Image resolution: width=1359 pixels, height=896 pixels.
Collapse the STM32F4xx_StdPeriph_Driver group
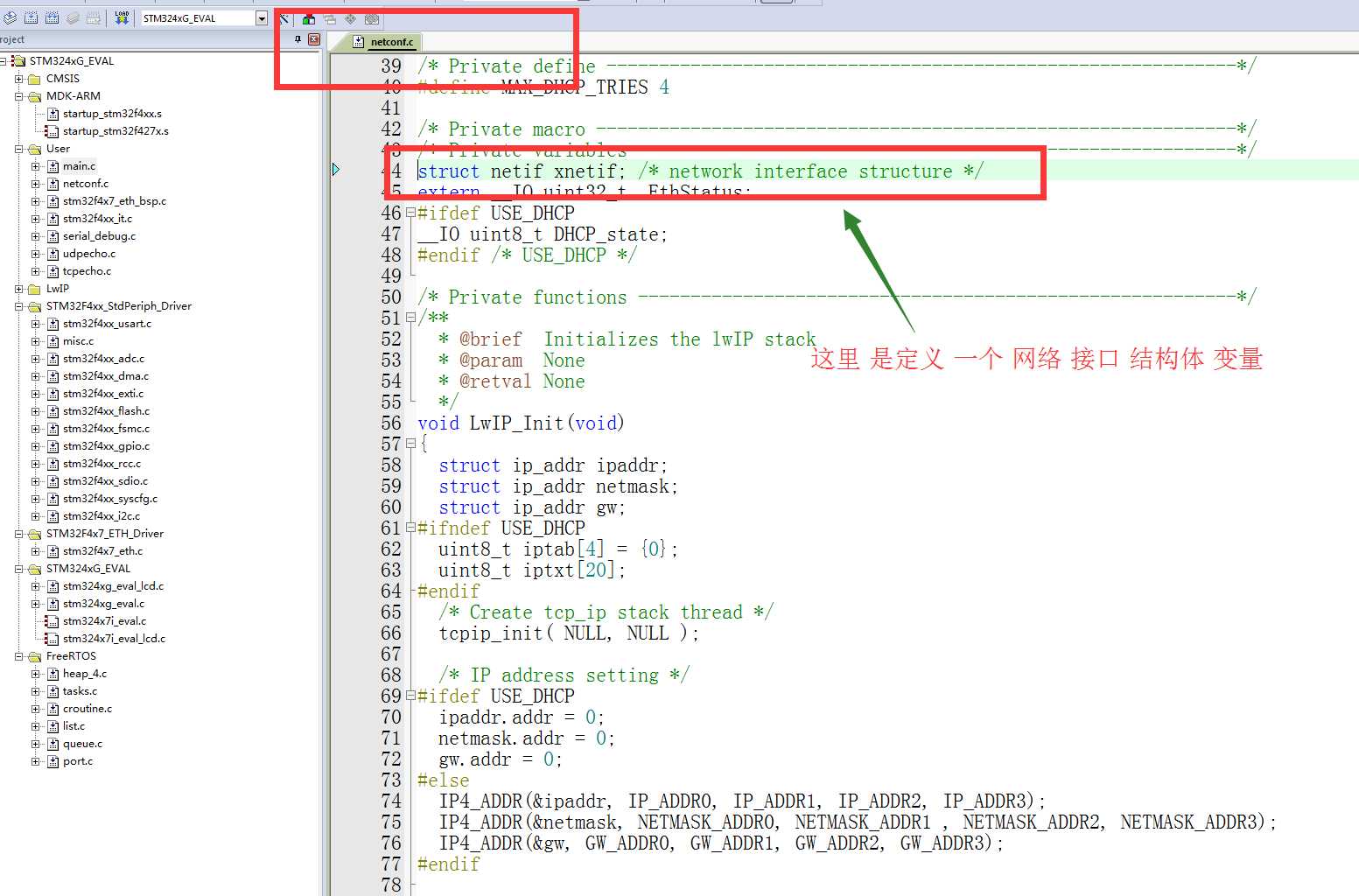tap(18, 306)
